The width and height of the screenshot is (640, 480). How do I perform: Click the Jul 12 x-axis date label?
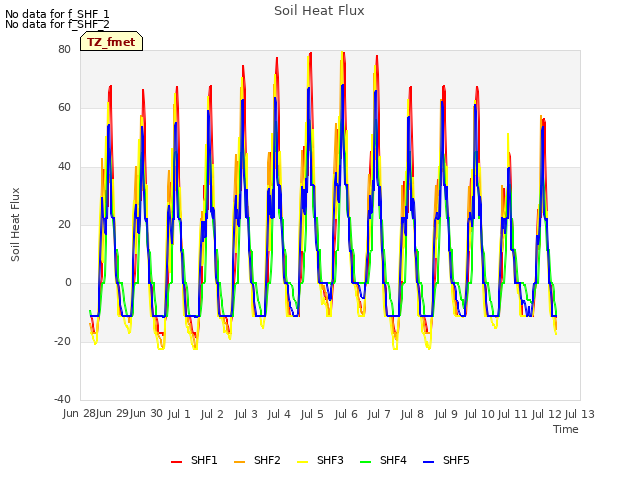547,414
